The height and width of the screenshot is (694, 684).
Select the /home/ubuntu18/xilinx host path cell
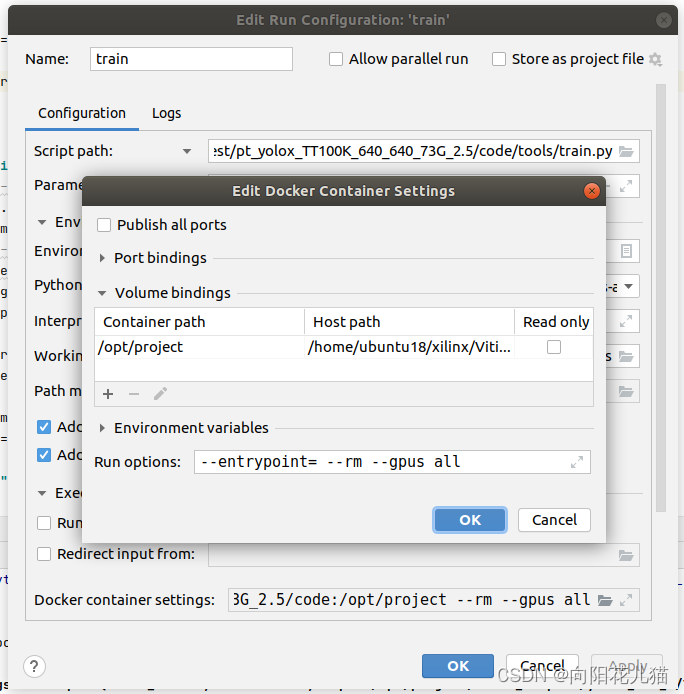[410, 347]
